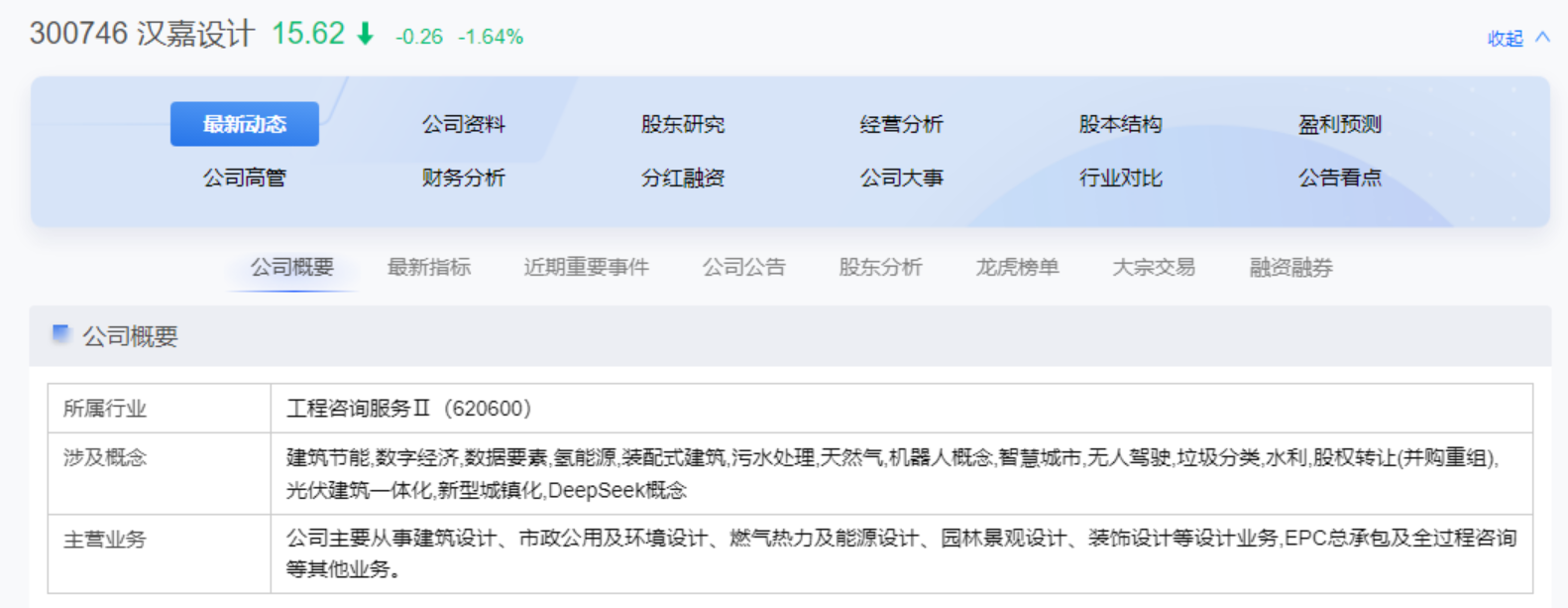
Task: Go to 行业对比 section
Action: [1121, 178]
